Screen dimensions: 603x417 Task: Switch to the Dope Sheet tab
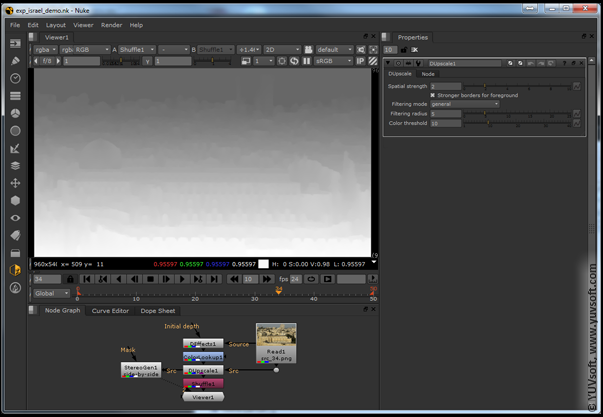[x=158, y=311]
